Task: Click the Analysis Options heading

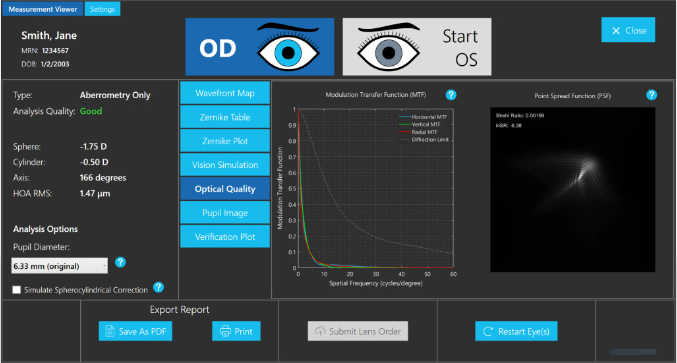Action: click(x=45, y=229)
